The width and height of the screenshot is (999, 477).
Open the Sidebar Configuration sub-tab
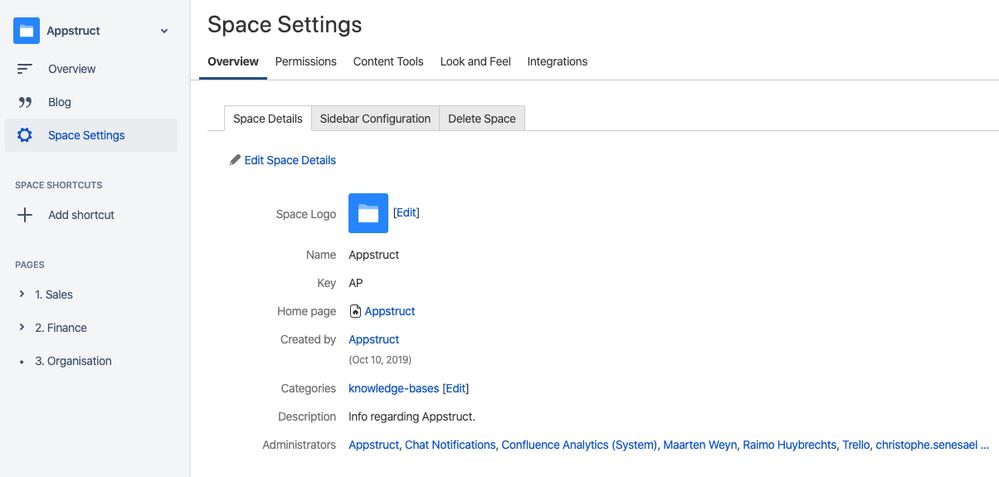(375, 118)
